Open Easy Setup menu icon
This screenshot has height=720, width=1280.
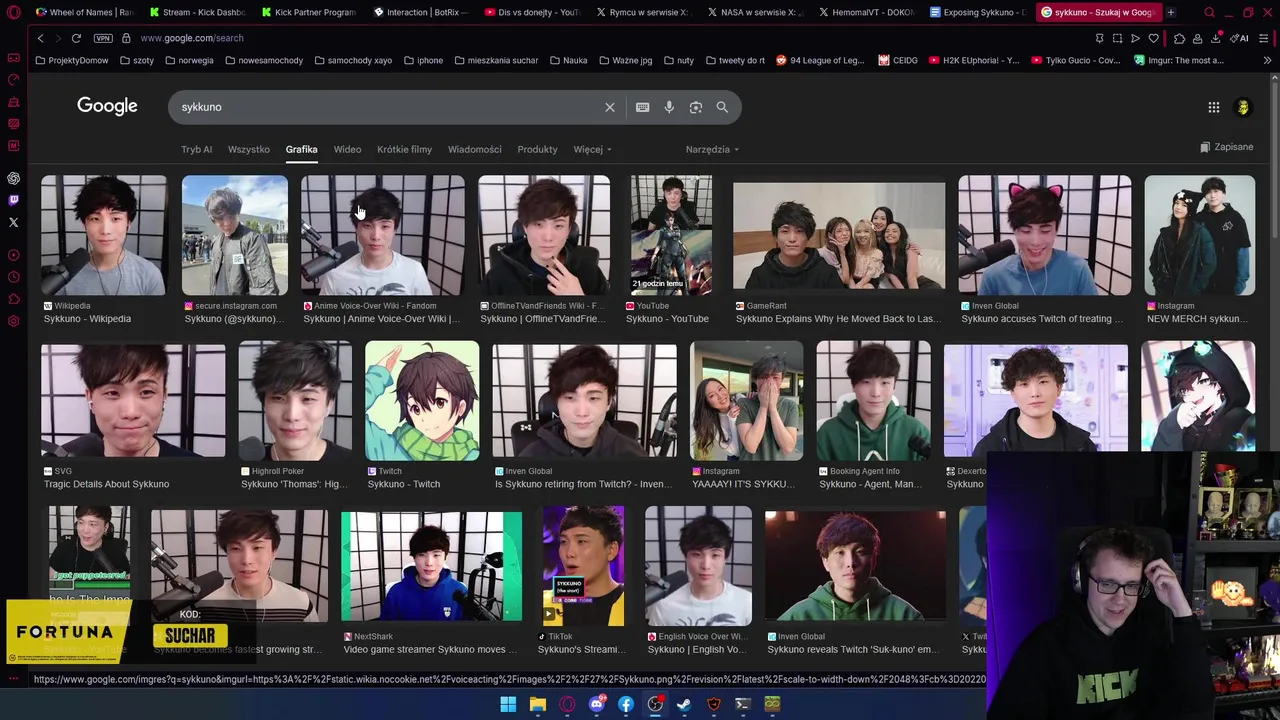[1266, 38]
